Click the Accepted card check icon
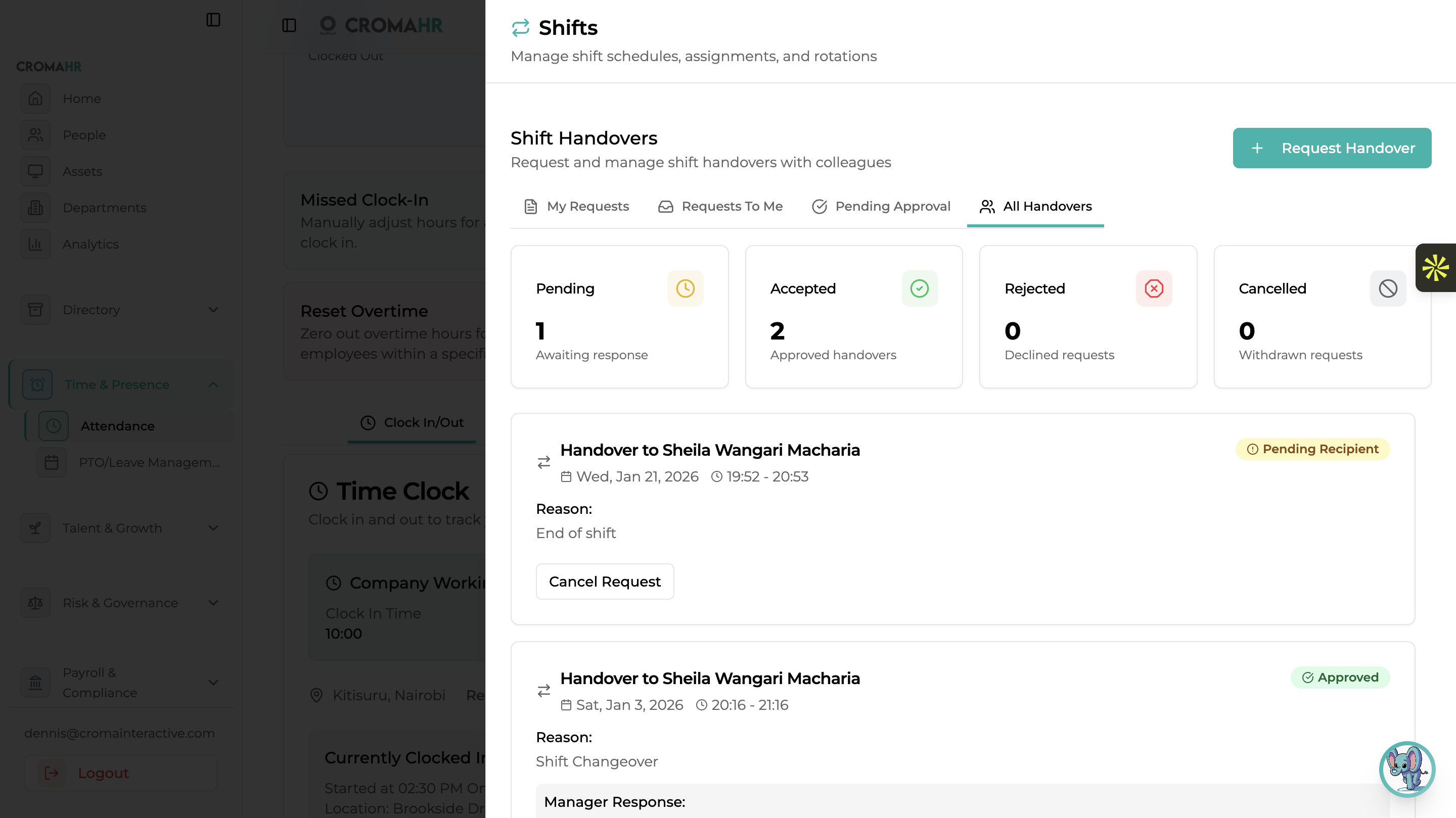The width and height of the screenshot is (1456, 818). coord(920,288)
